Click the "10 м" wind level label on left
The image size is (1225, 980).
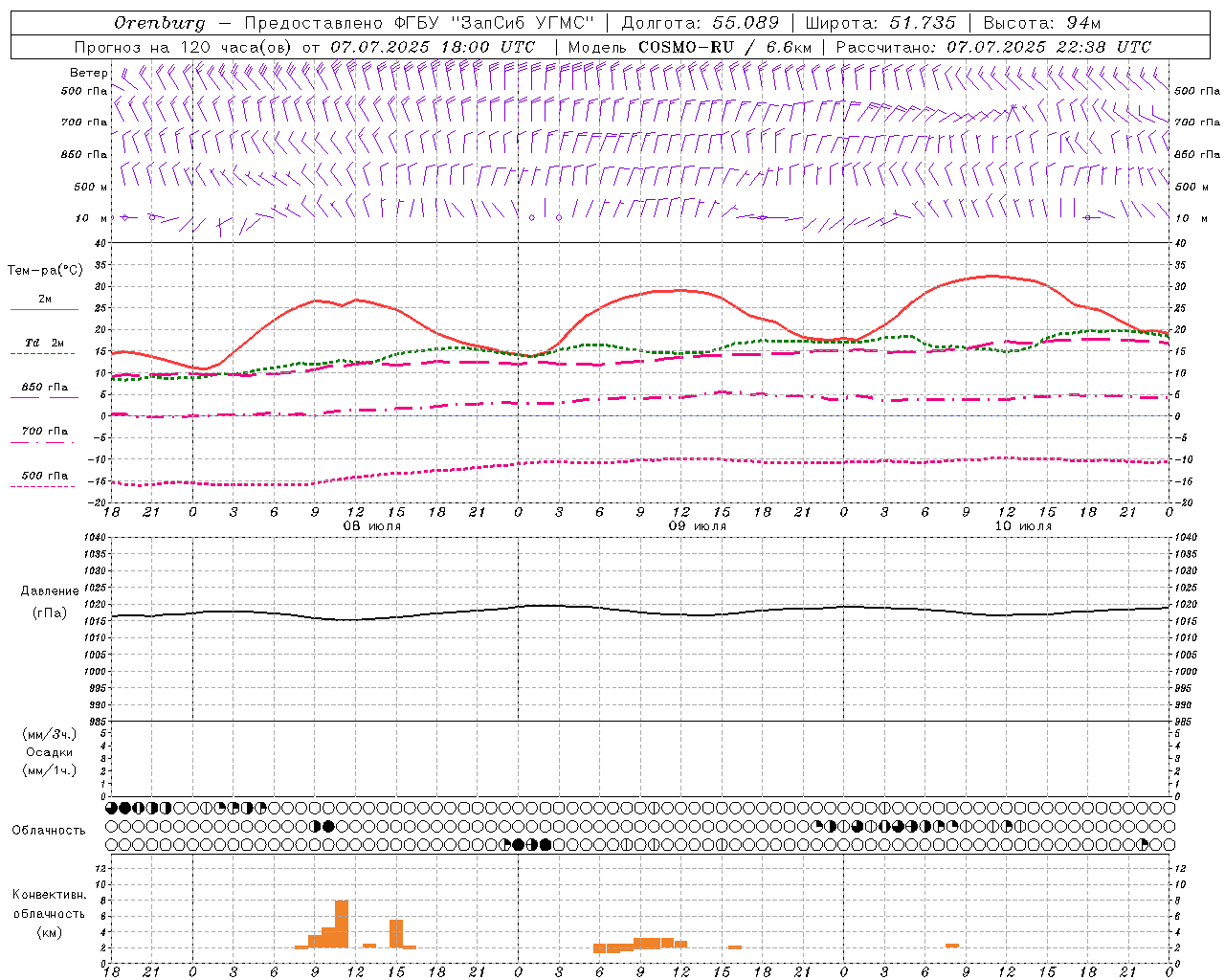pyautogui.click(x=91, y=218)
